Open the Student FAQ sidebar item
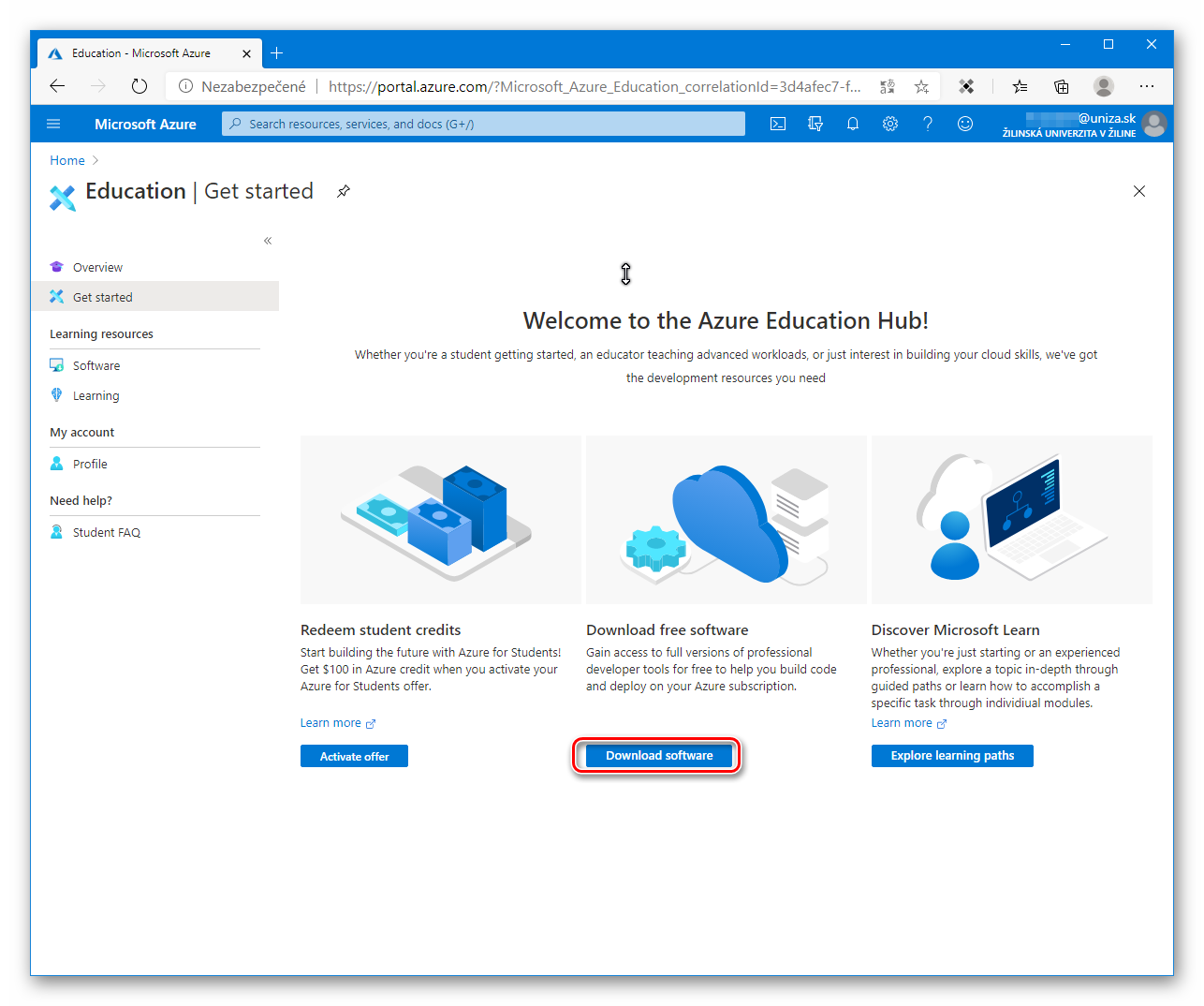The height and width of the screenshot is (1006, 1204). click(105, 532)
